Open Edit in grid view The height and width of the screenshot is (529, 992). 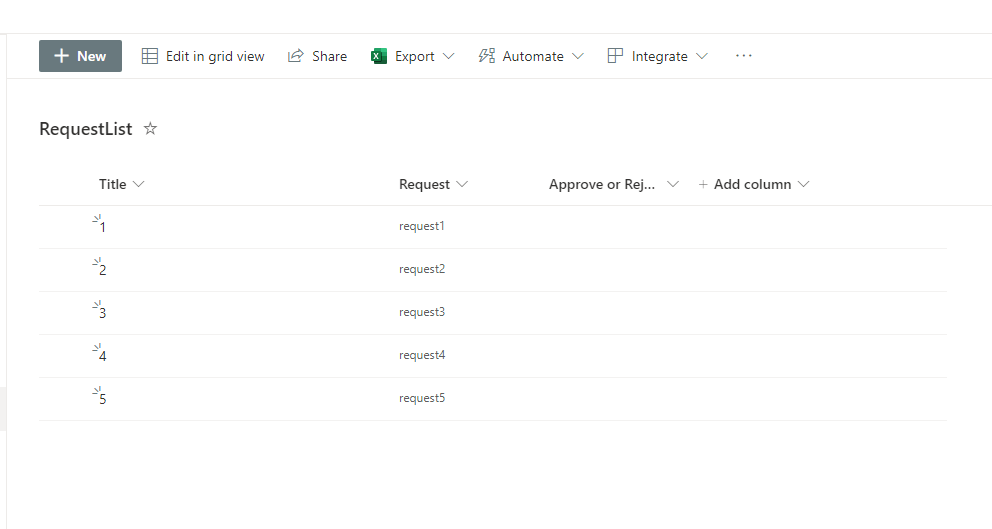(x=202, y=56)
